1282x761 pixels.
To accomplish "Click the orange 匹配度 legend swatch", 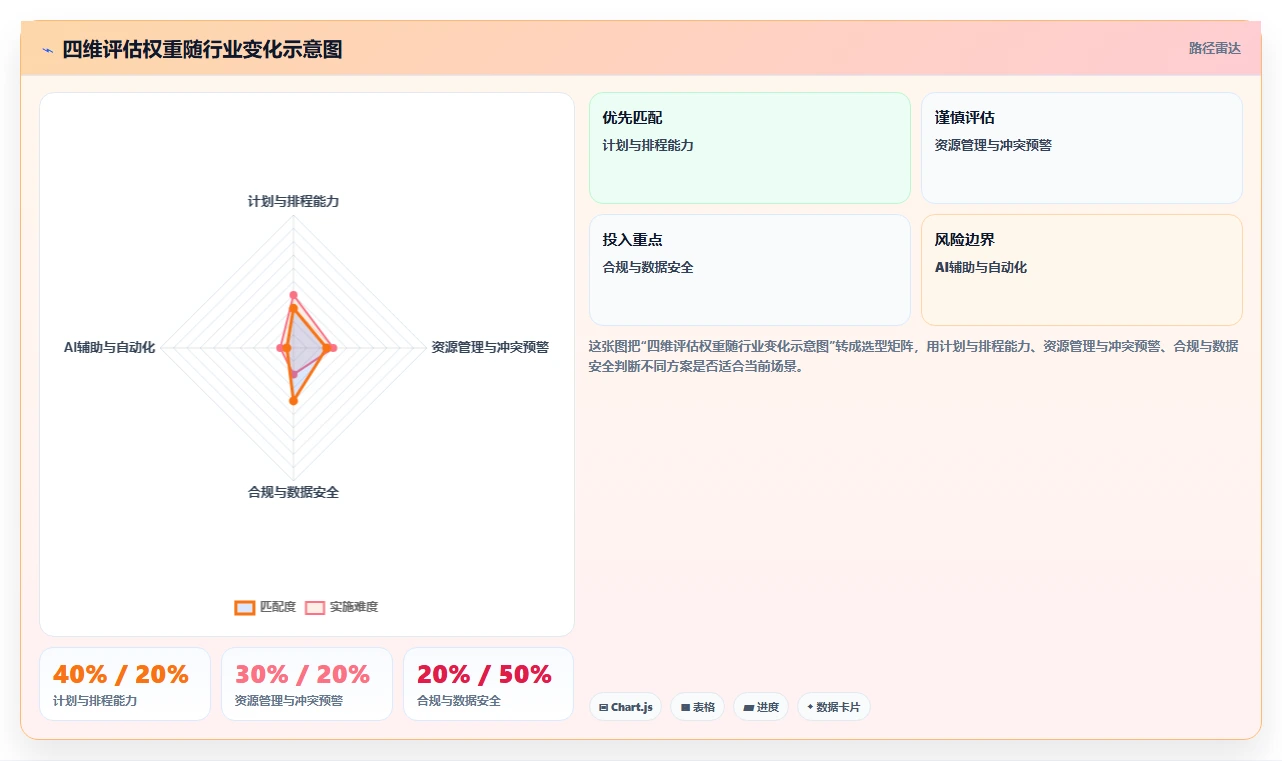I will [245, 607].
